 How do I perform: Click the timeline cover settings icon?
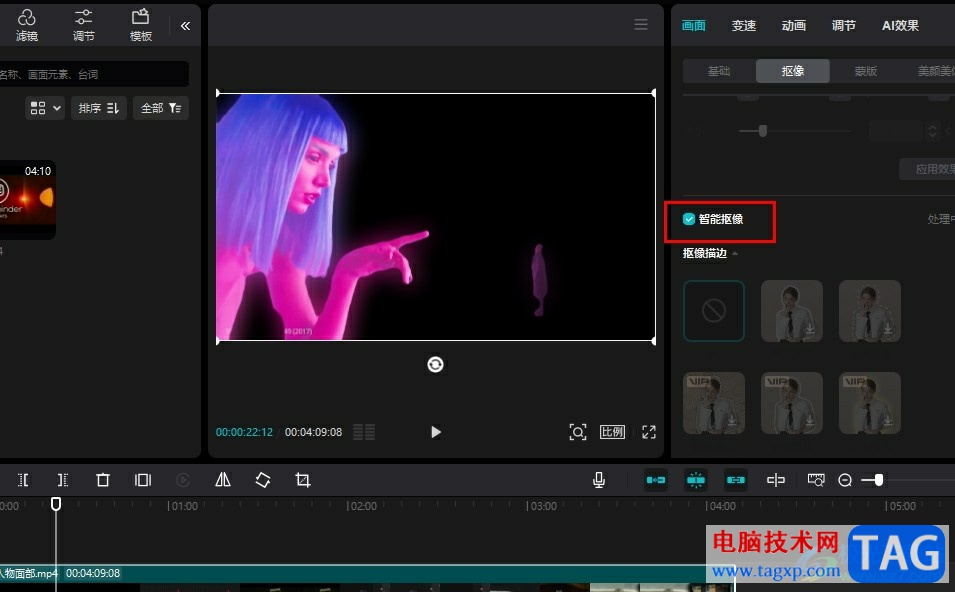click(x=816, y=480)
